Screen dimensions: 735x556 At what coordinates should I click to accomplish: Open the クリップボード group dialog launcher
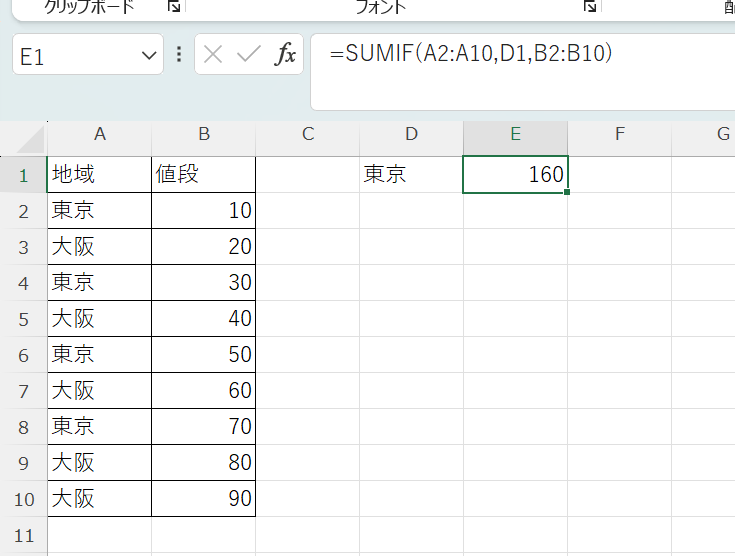pos(174,6)
